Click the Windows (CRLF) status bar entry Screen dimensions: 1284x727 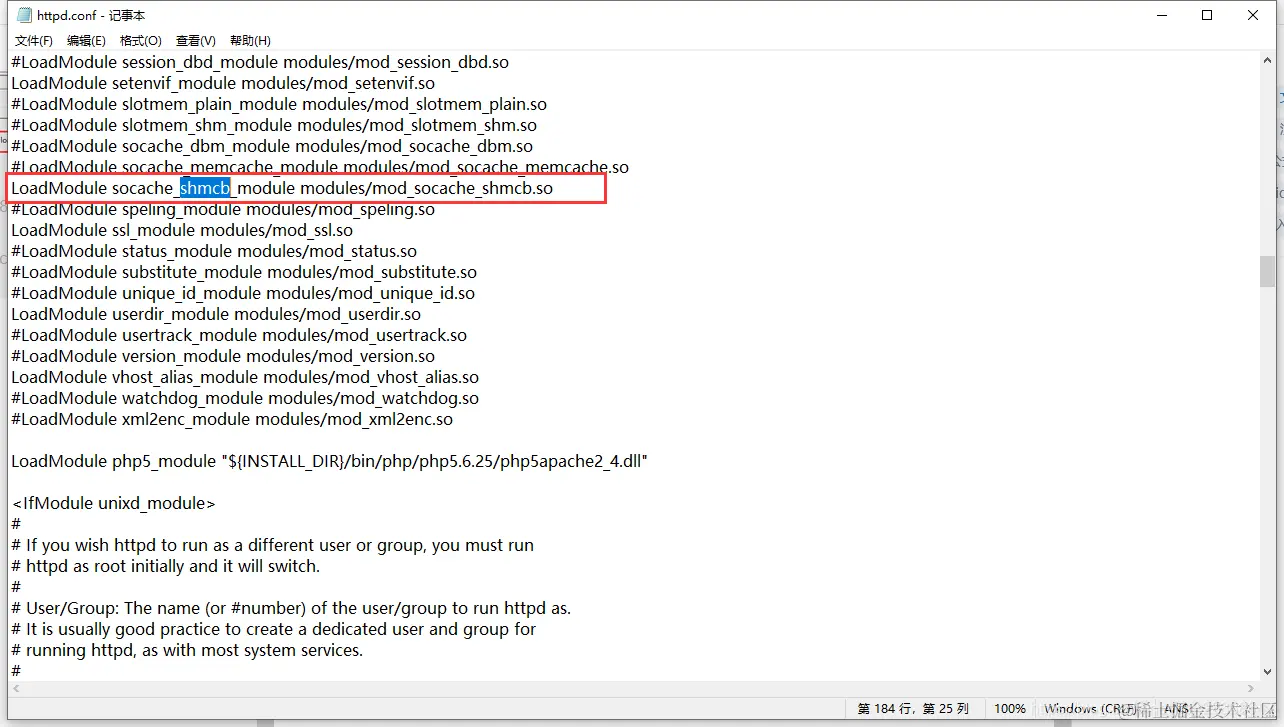(x=1092, y=708)
